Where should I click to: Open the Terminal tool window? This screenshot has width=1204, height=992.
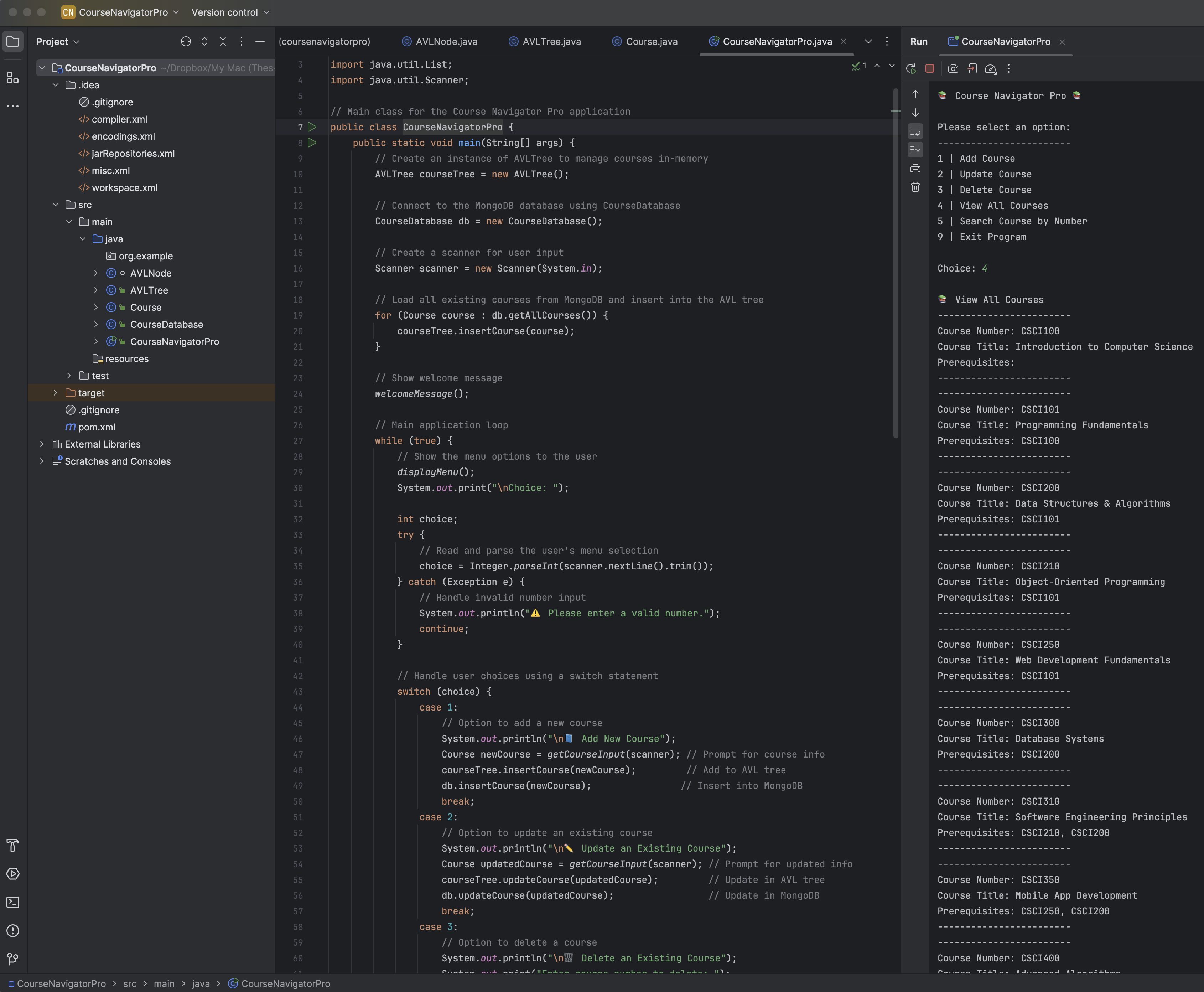pos(12,902)
